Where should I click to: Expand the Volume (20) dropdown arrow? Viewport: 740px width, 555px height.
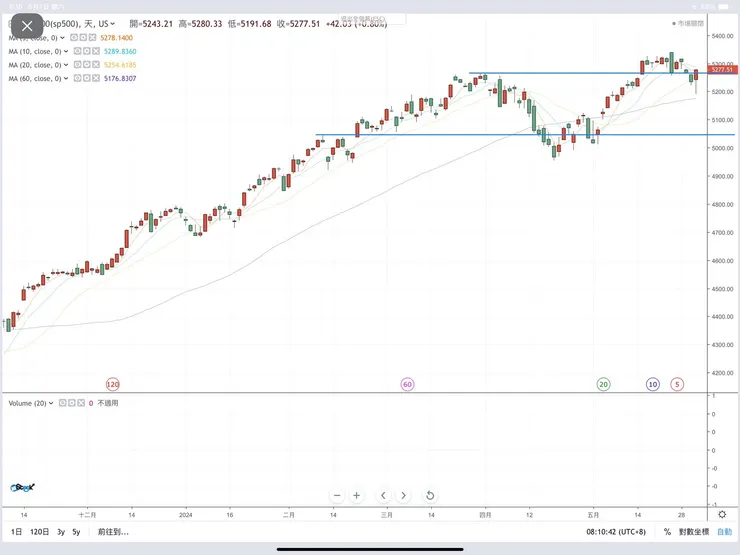pos(51,404)
